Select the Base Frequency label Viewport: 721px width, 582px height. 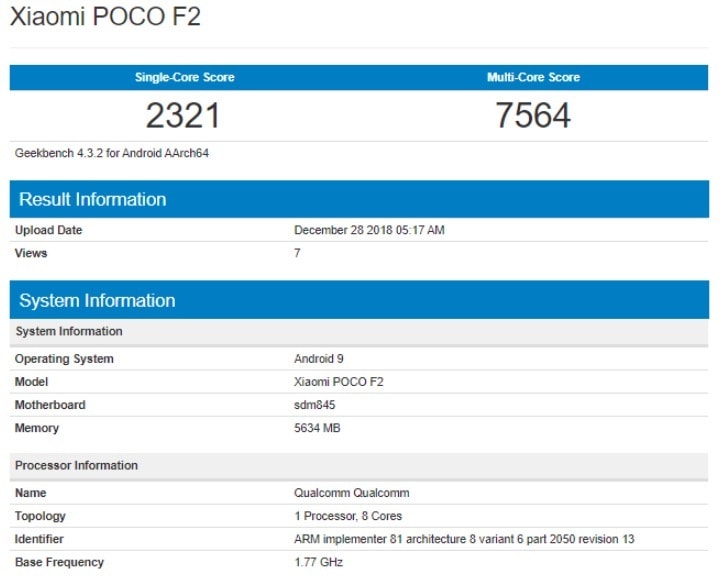tap(59, 562)
